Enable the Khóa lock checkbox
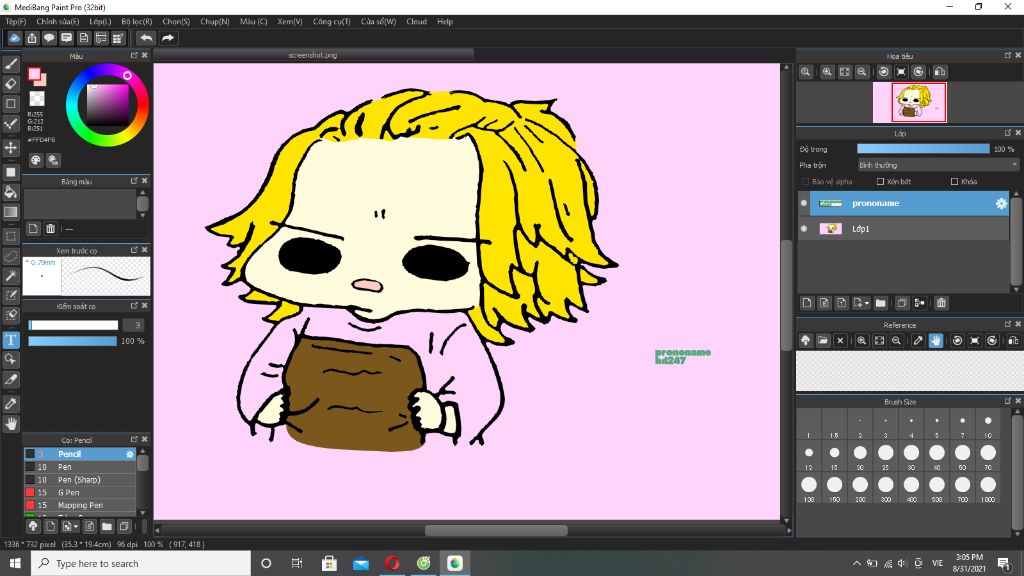 click(x=954, y=182)
